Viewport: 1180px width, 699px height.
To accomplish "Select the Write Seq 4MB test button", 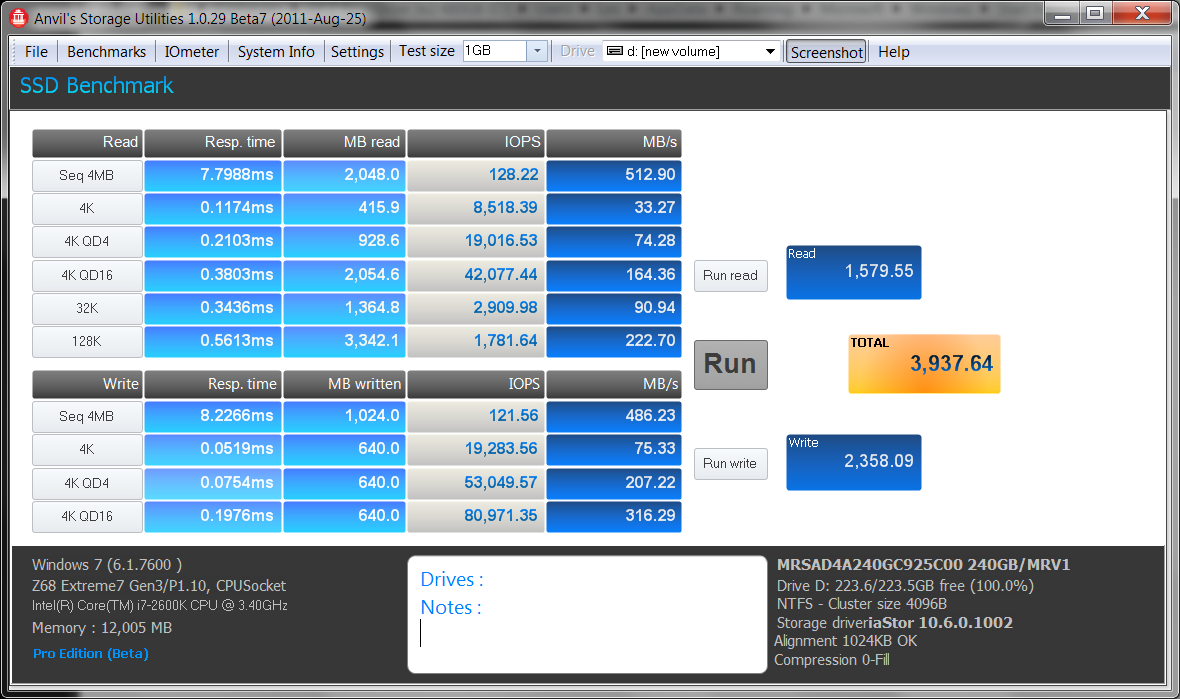I will (x=87, y=416).
